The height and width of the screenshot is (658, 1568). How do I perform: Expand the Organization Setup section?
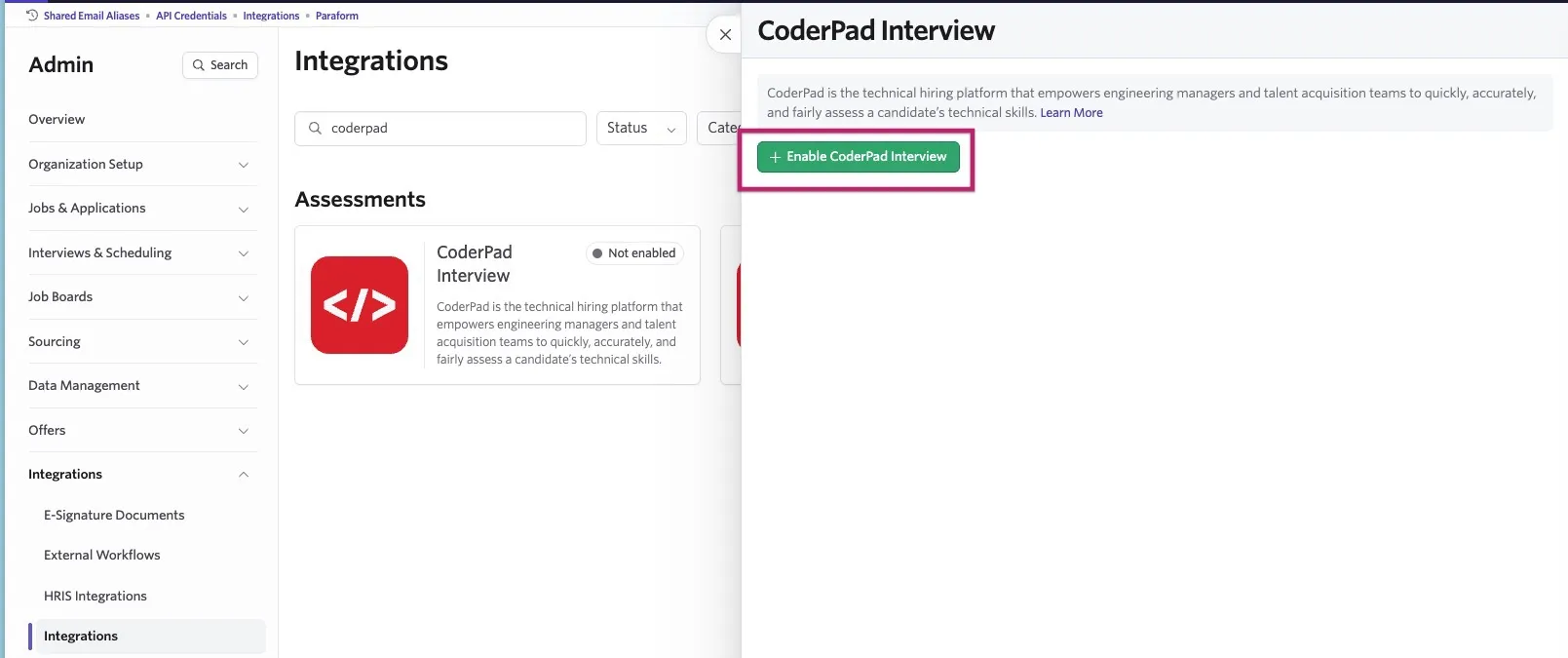[x=143, y=164]
